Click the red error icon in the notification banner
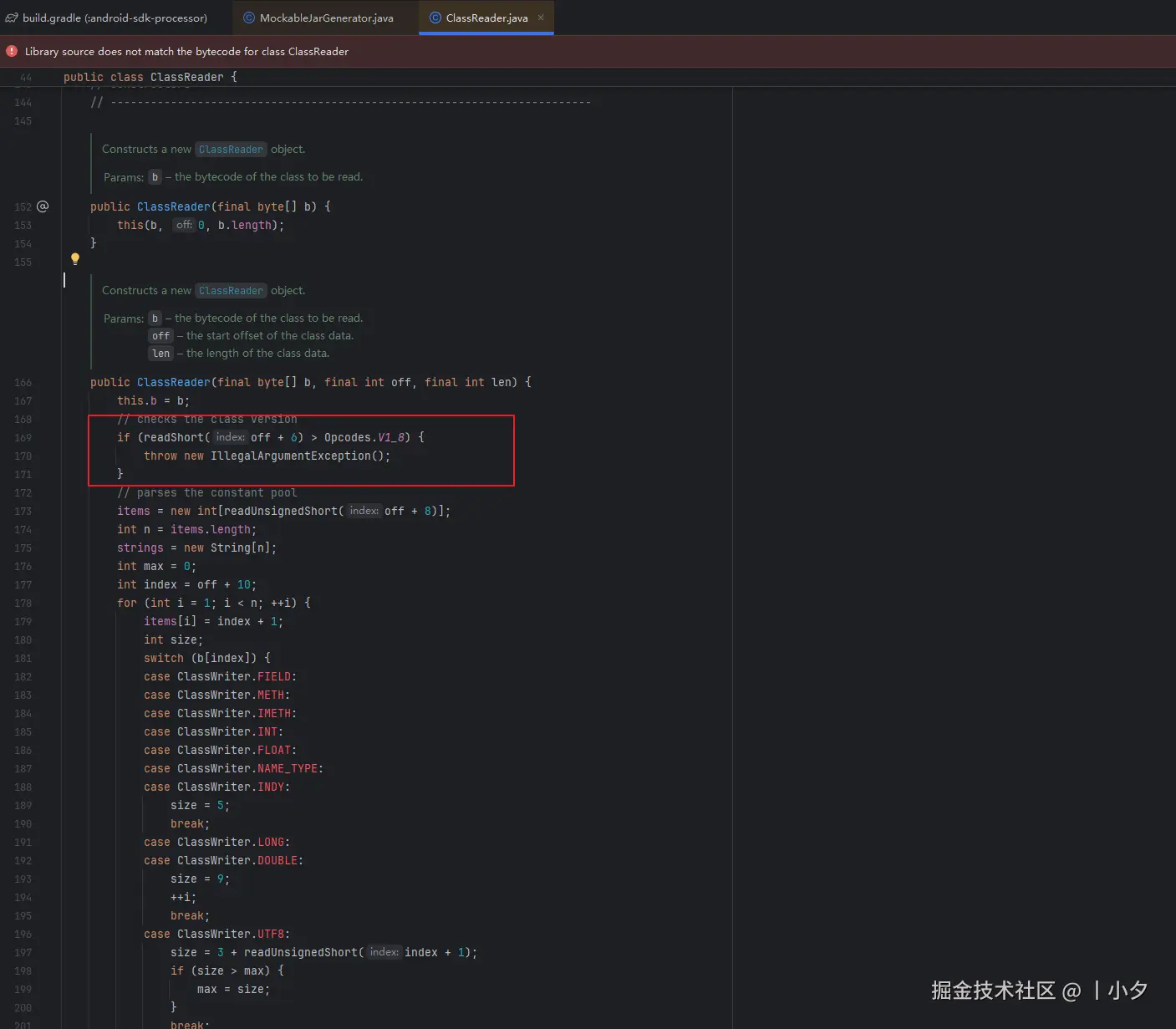Screen dimensions: 1176x1029 point(12,51)
